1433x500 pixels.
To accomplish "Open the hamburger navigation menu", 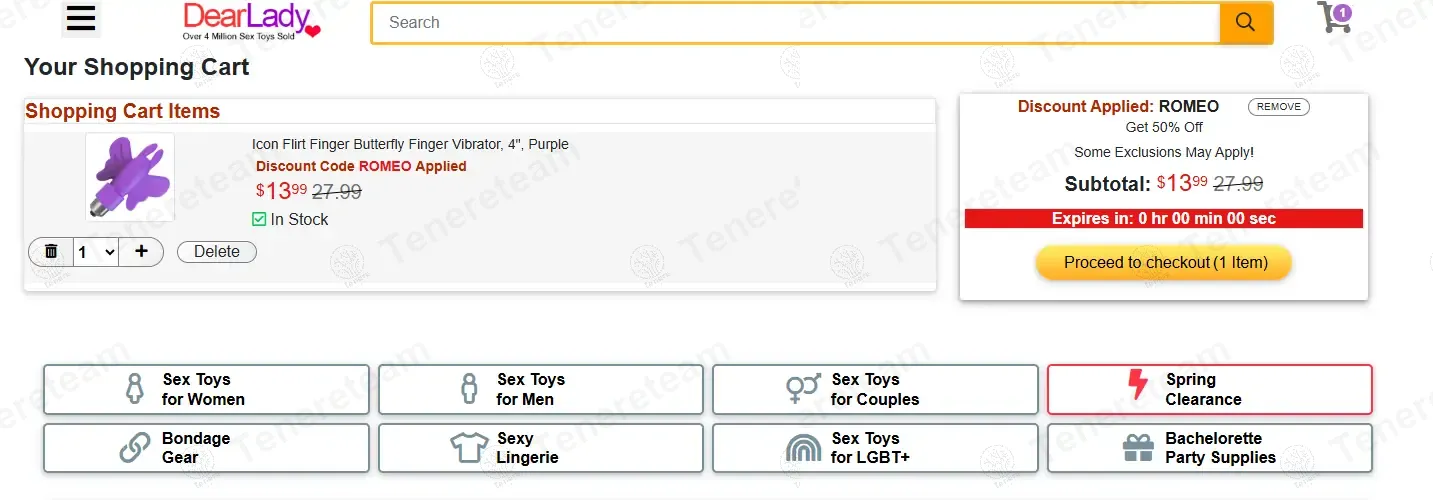I will 81,19.
